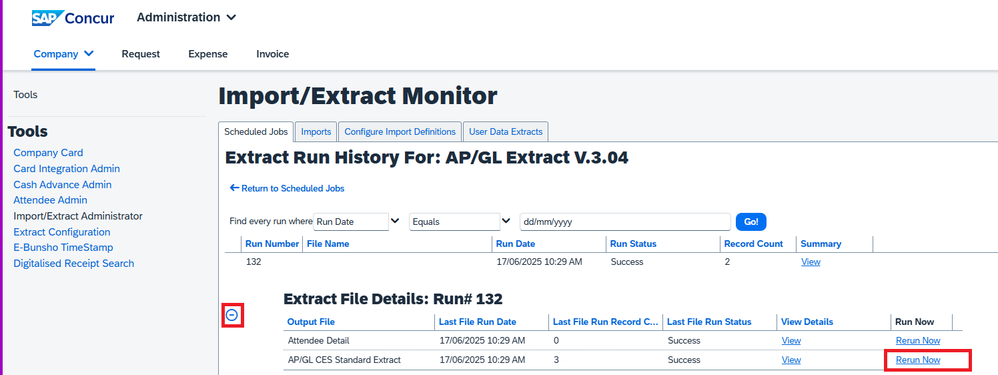Collapse run details with the minus icon
Viewport: 998px width, 375px height.
(x=232, y=315)
